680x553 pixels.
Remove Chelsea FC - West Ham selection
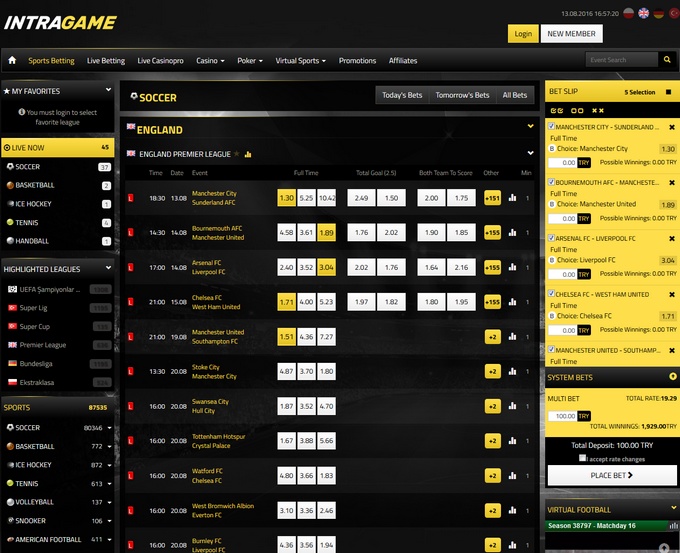672,294
